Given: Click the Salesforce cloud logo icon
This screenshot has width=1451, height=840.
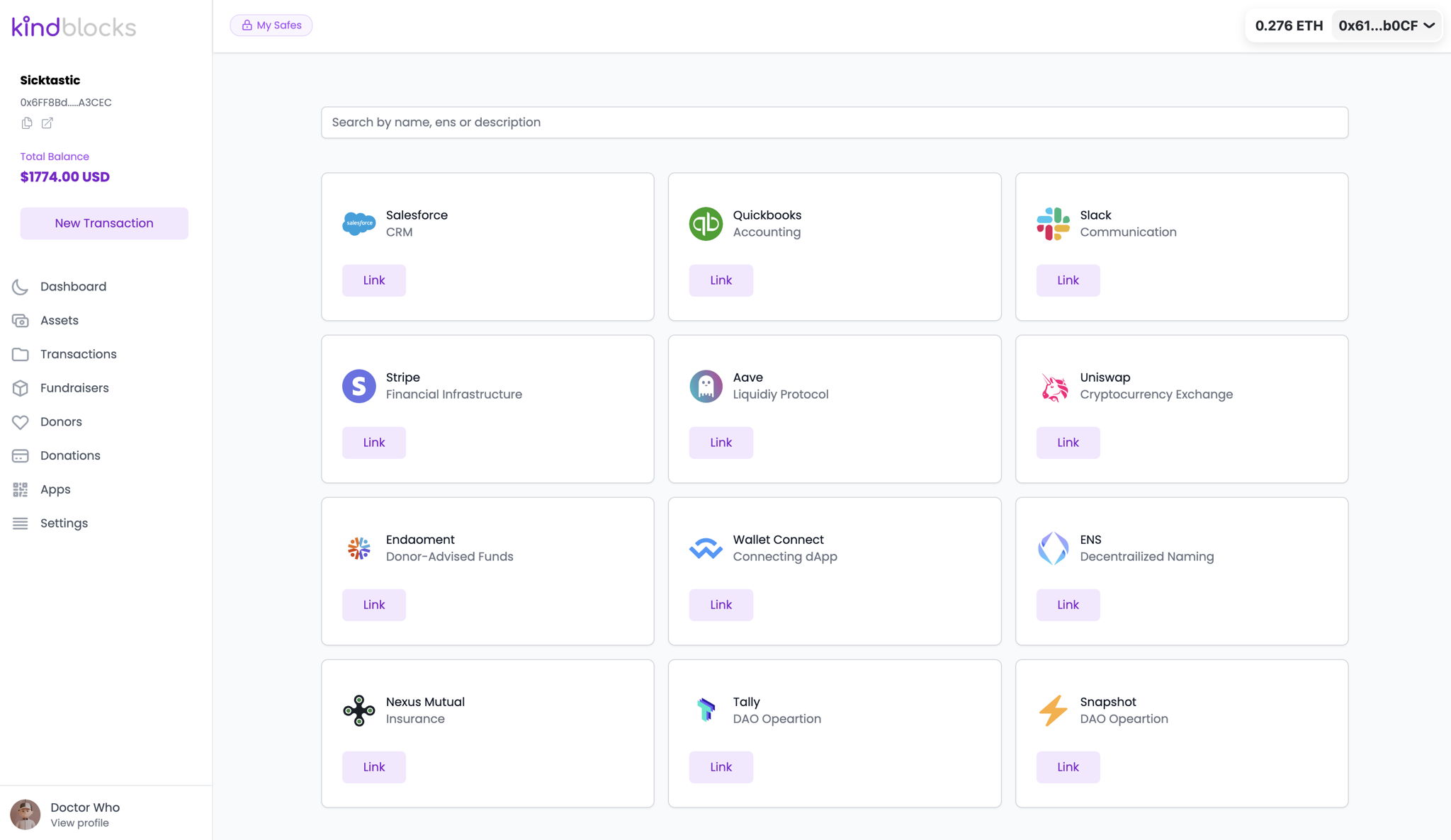Looking at the screenshot, I should (359, 224).
